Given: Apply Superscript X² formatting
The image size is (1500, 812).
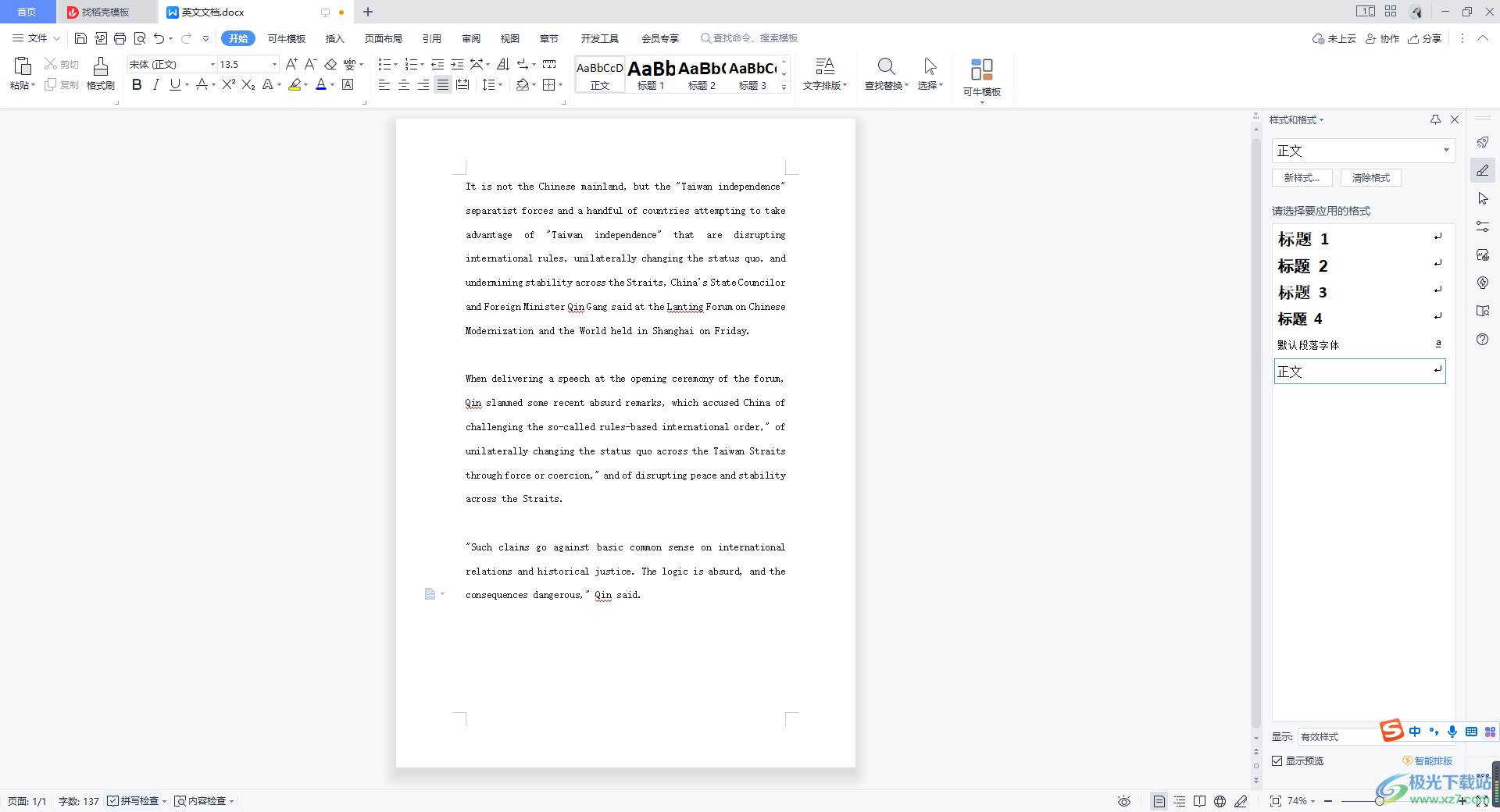Looking at the screenshot, I should tap(228, 84).
